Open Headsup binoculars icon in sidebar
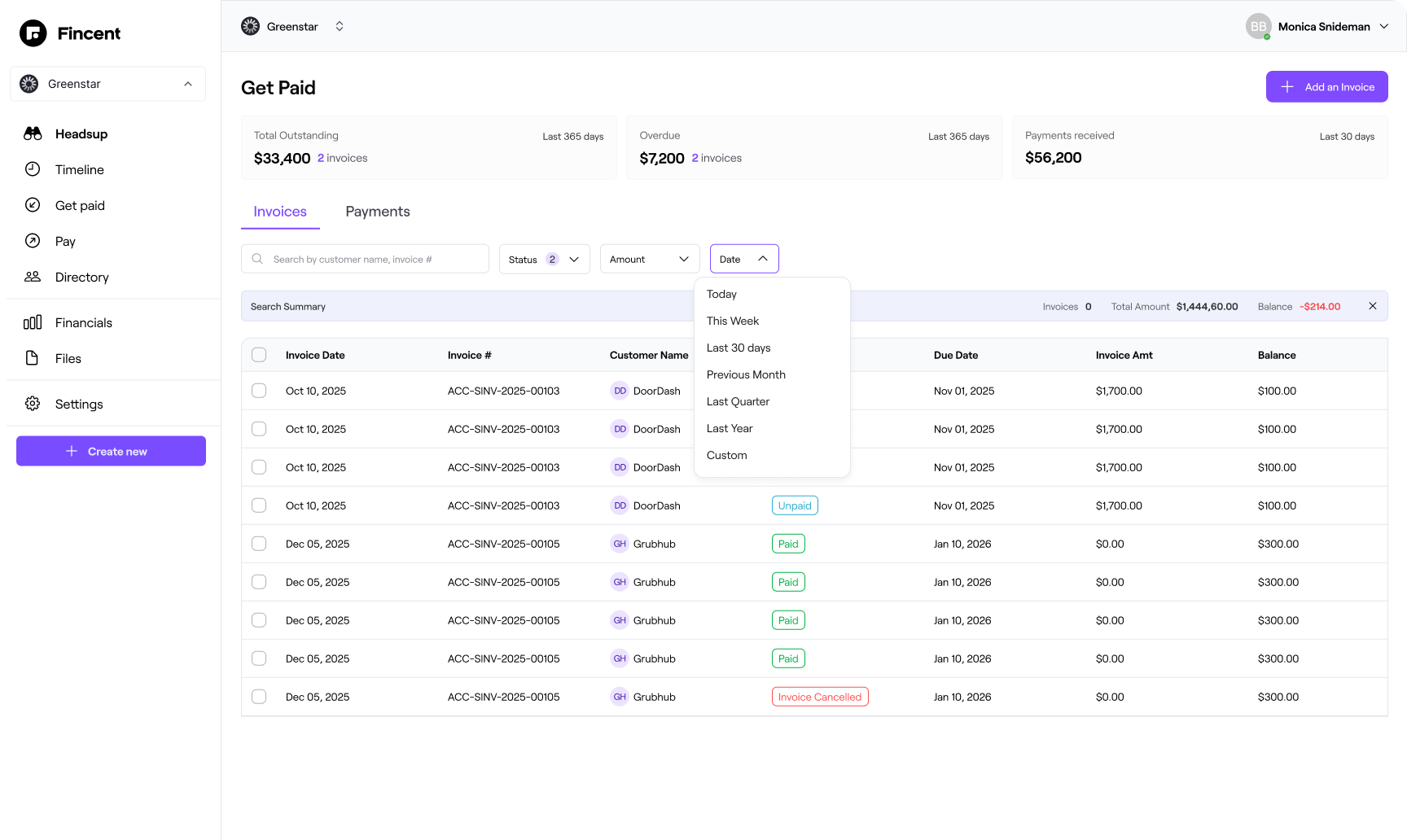The image size is (1407, 840). tap(33, 133)
